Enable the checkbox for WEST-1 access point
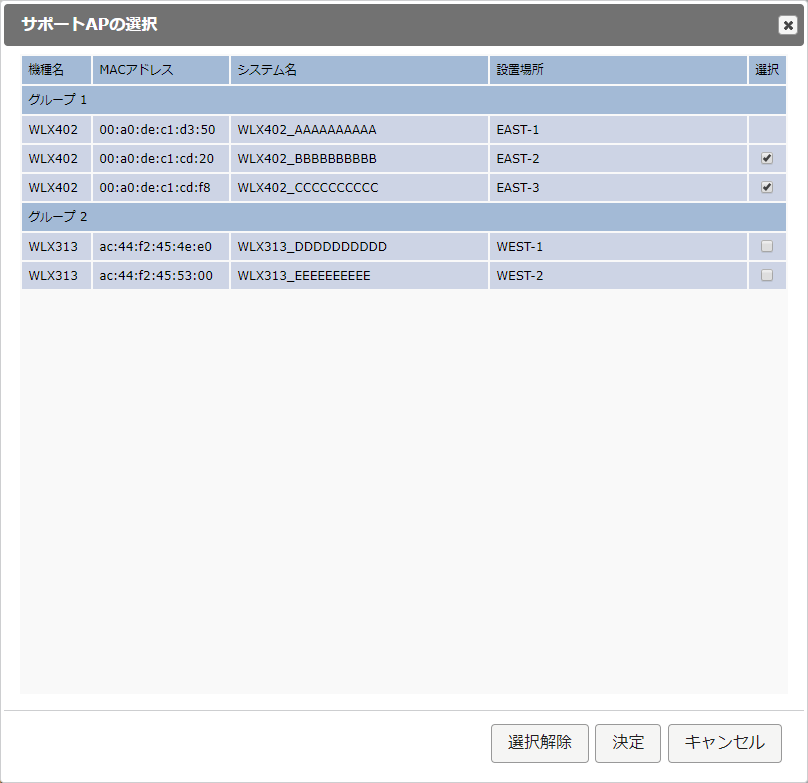 point(767,246)
